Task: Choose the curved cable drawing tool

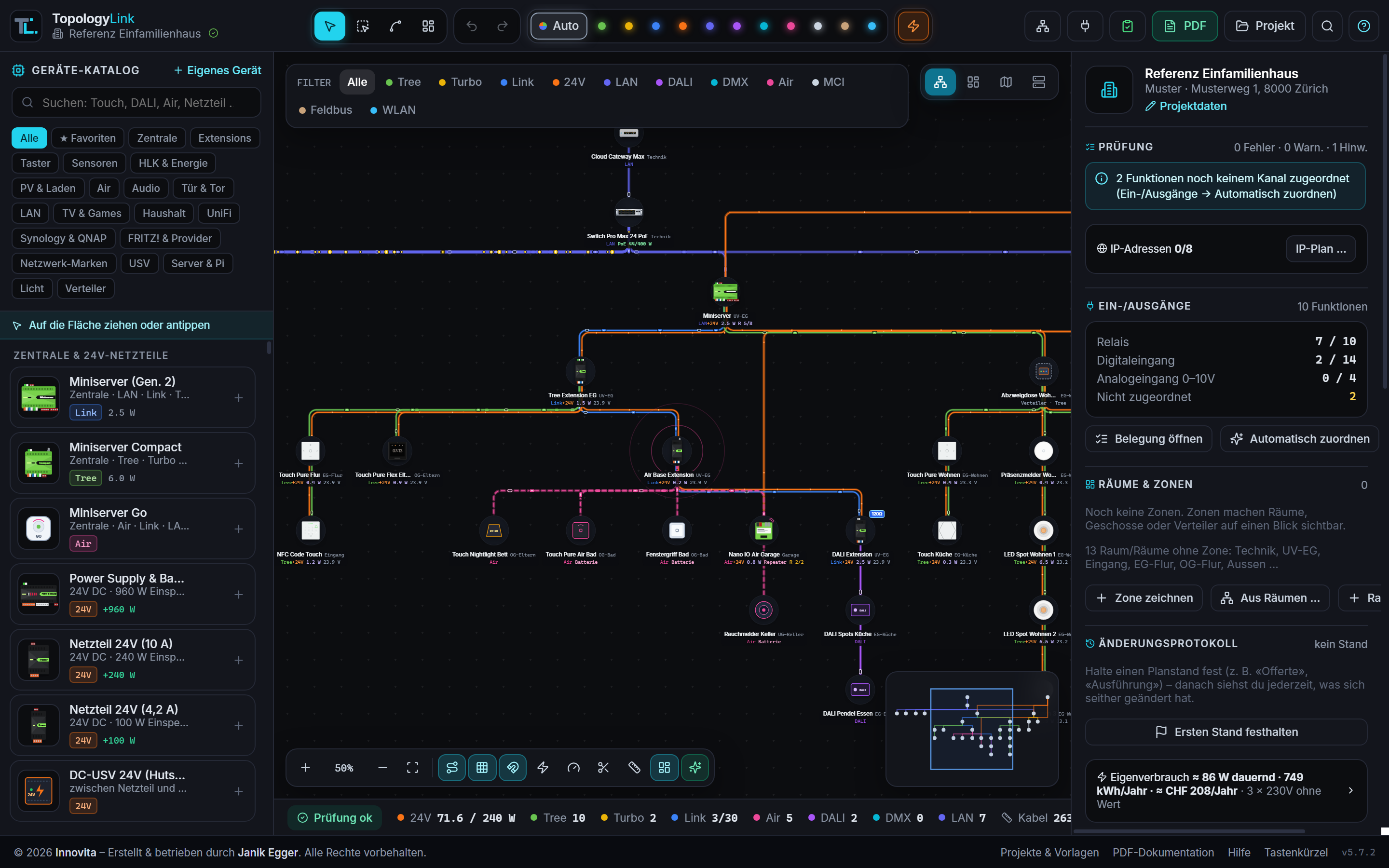Action: pos(395,27)
